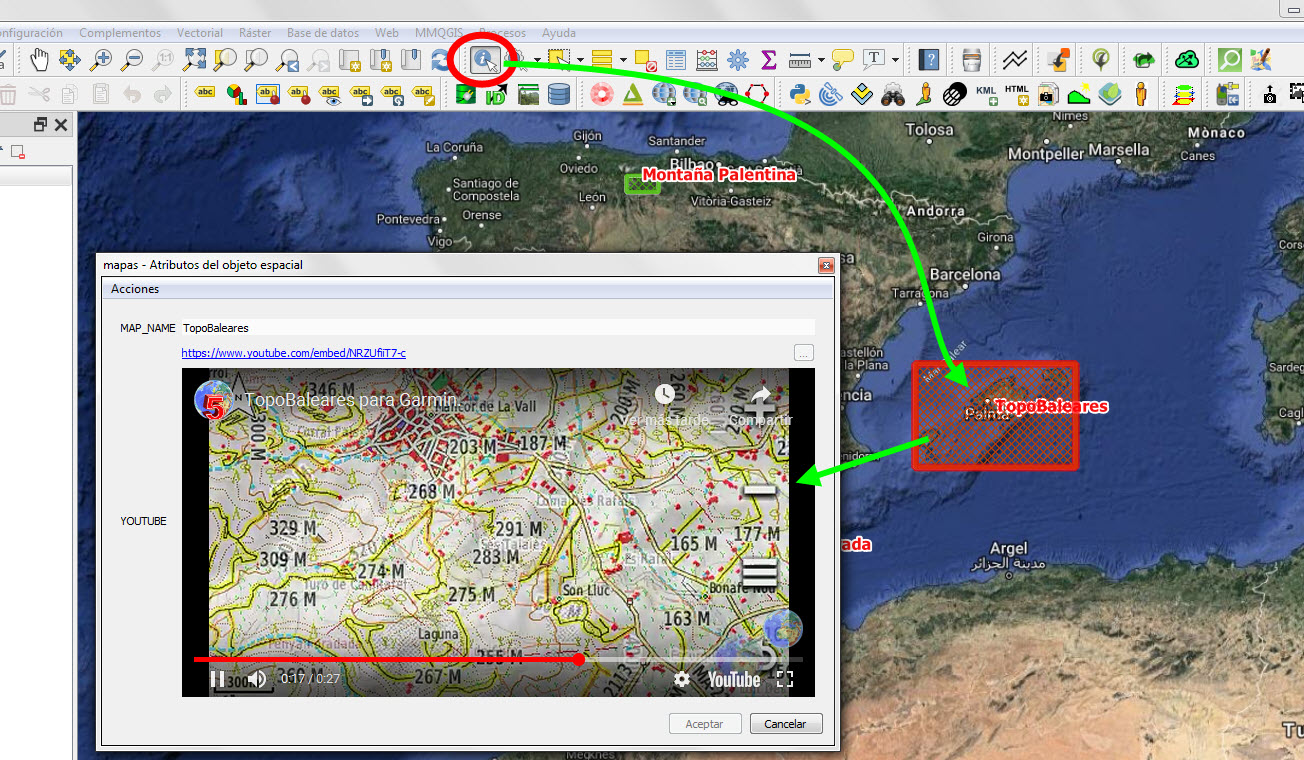This screenshot has height=760, width=1304.
Task: Click the YouTube logo in player
Action: [734, 679]
